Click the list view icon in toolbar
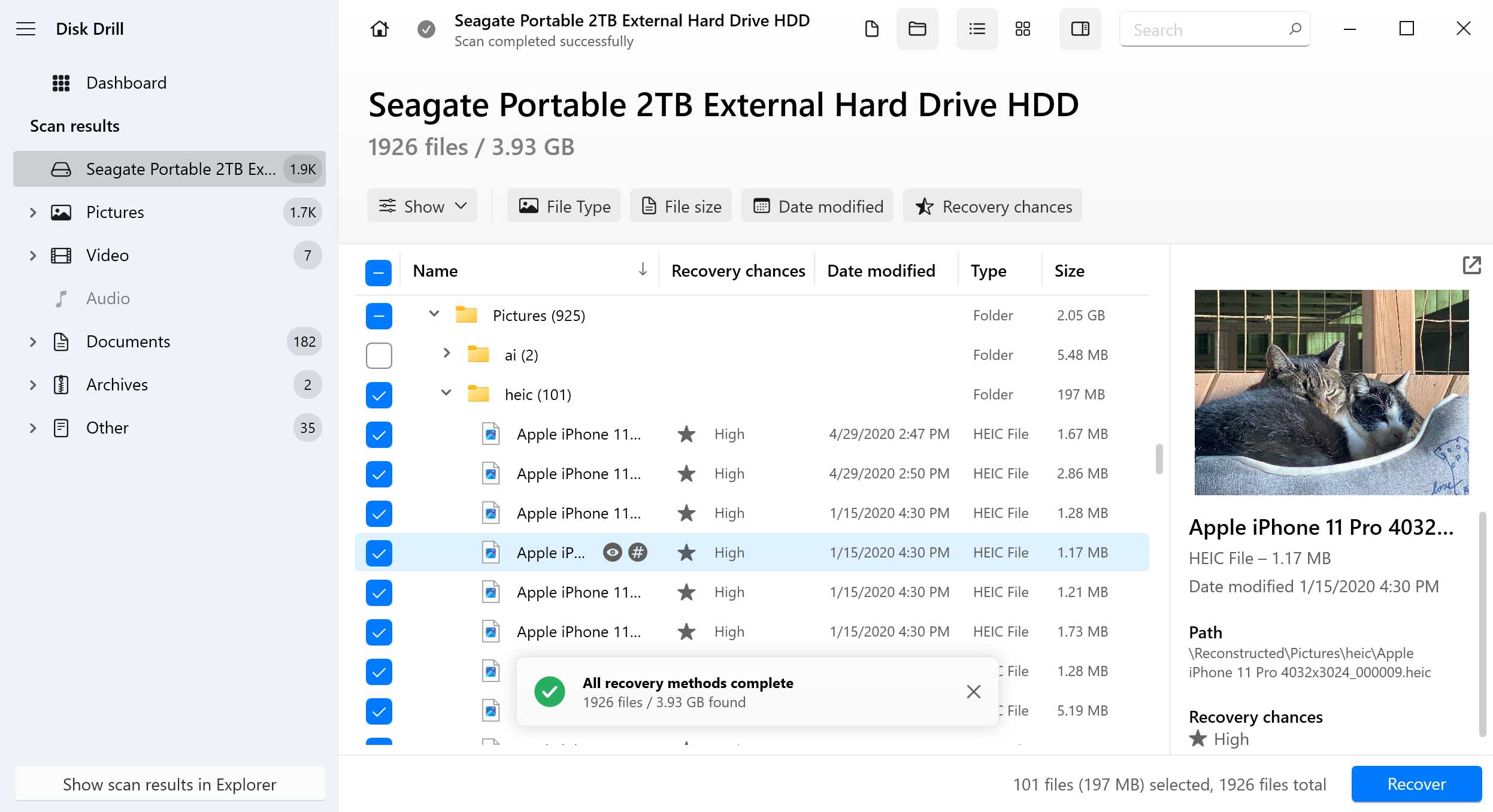The height and width of the screenshot is (812, 1493). pyautogui.click(x=976, y=28)
